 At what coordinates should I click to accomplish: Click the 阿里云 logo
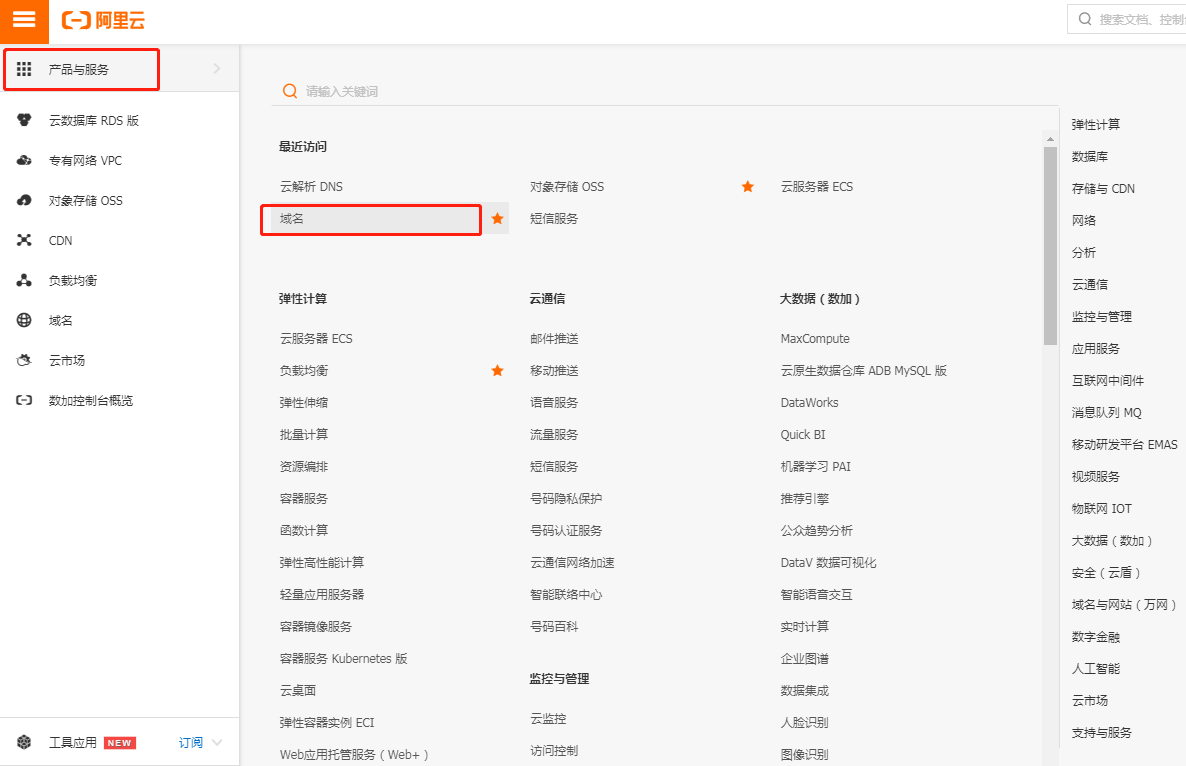coord(103,20)
